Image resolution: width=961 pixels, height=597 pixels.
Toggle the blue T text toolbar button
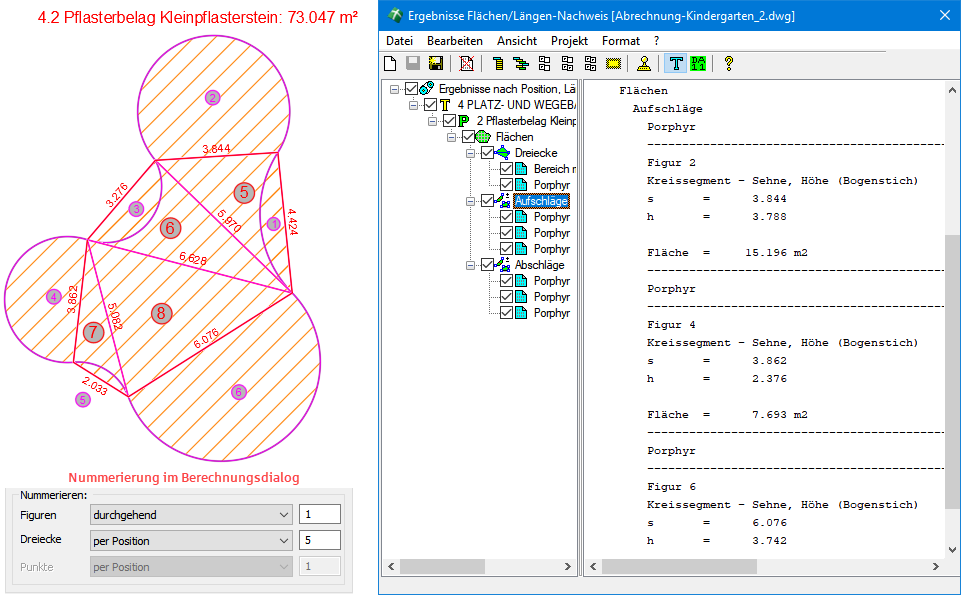pyautogui.click(x=676, y=64)
